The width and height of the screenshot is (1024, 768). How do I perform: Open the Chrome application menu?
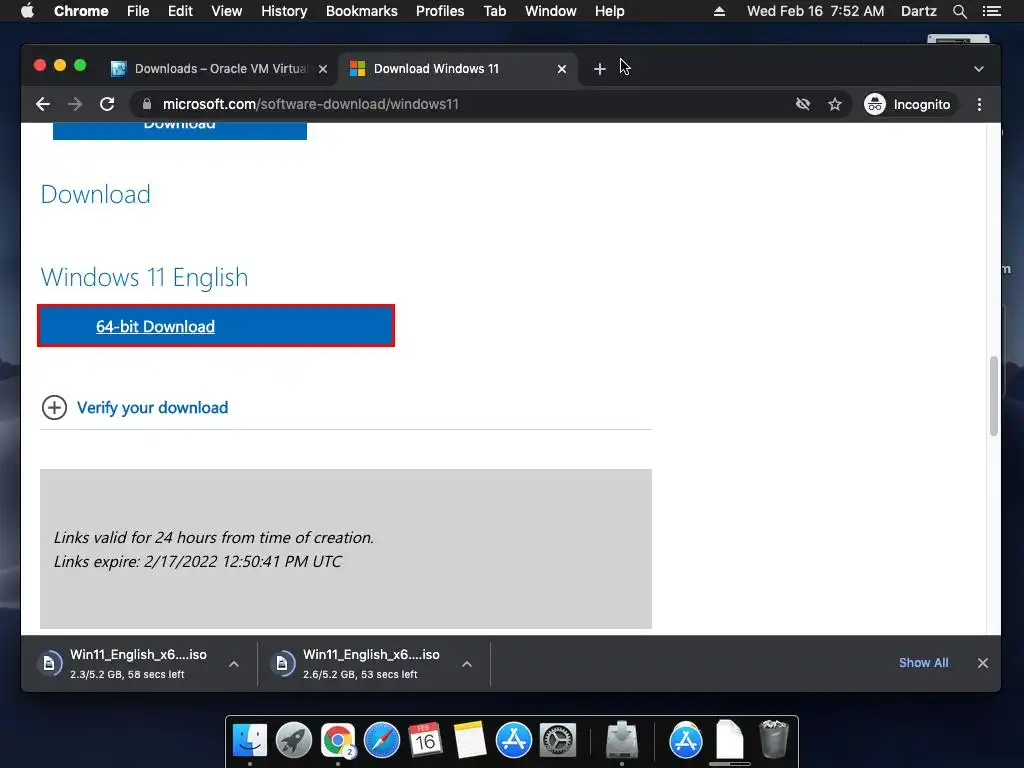tap(81, 11)
